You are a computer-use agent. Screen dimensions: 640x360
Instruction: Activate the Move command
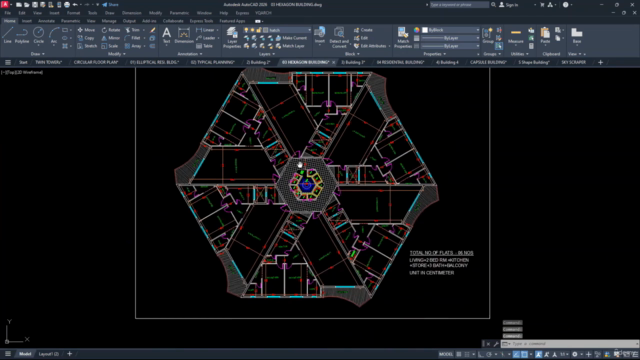pyautogui.click(x=86, y=30)
